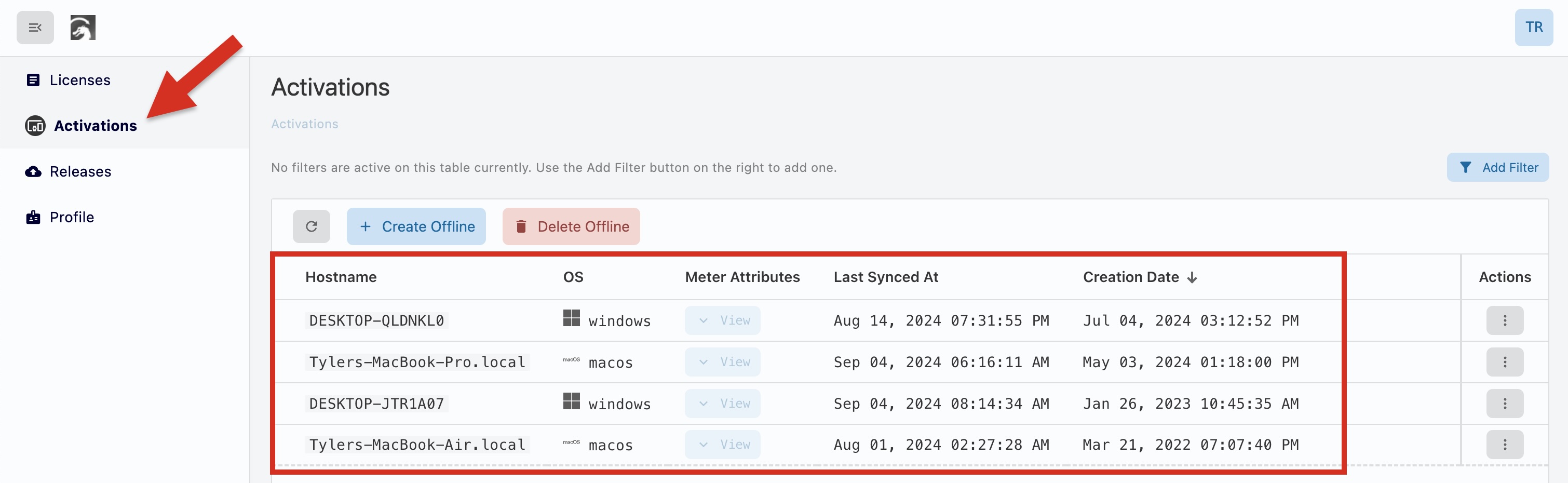The width and height of the screenshot is (1568, 483).
Task: Collapse the sidebar with the menu toggle icon
Action: pos(35,28)
